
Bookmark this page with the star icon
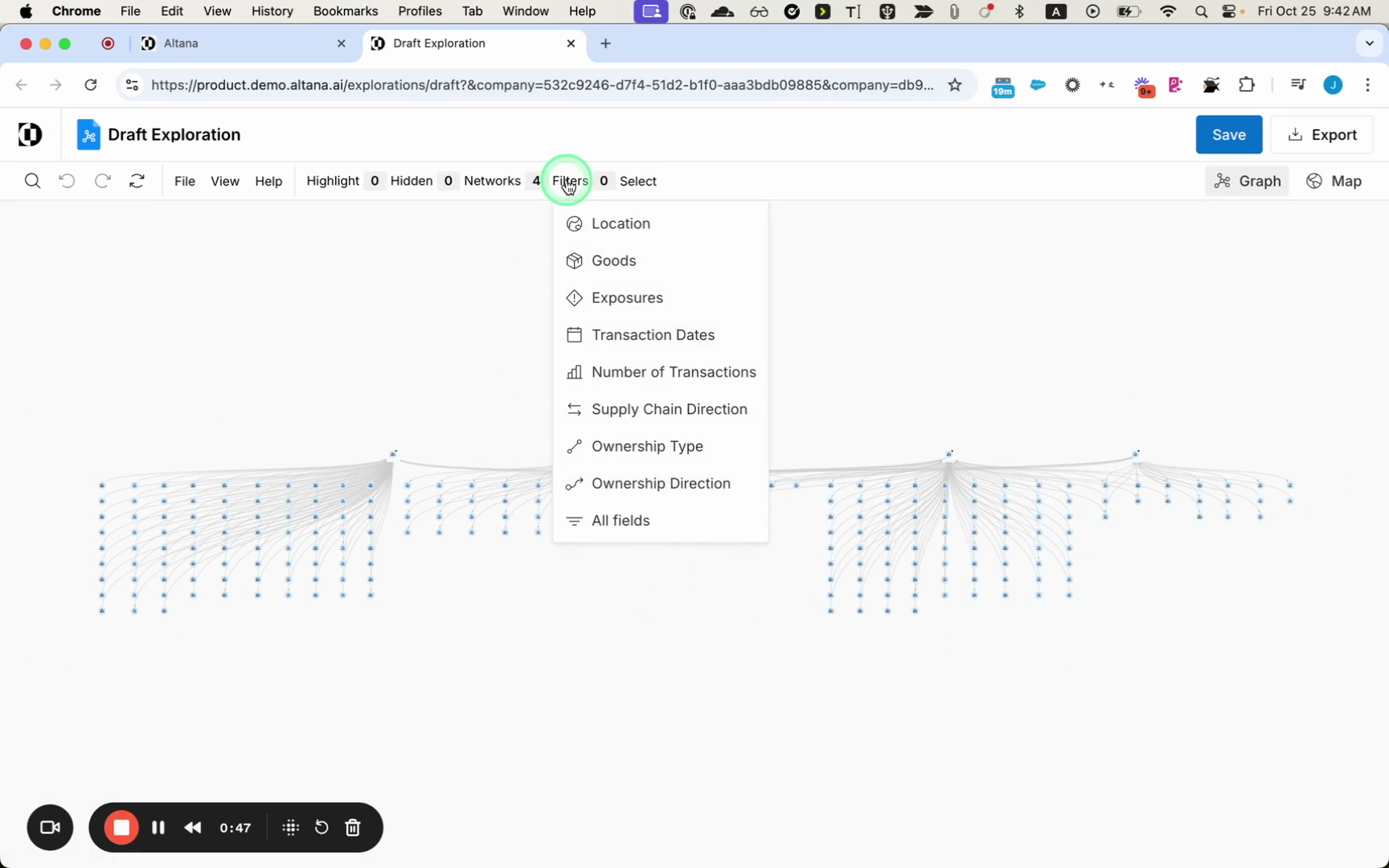point(955,85)
